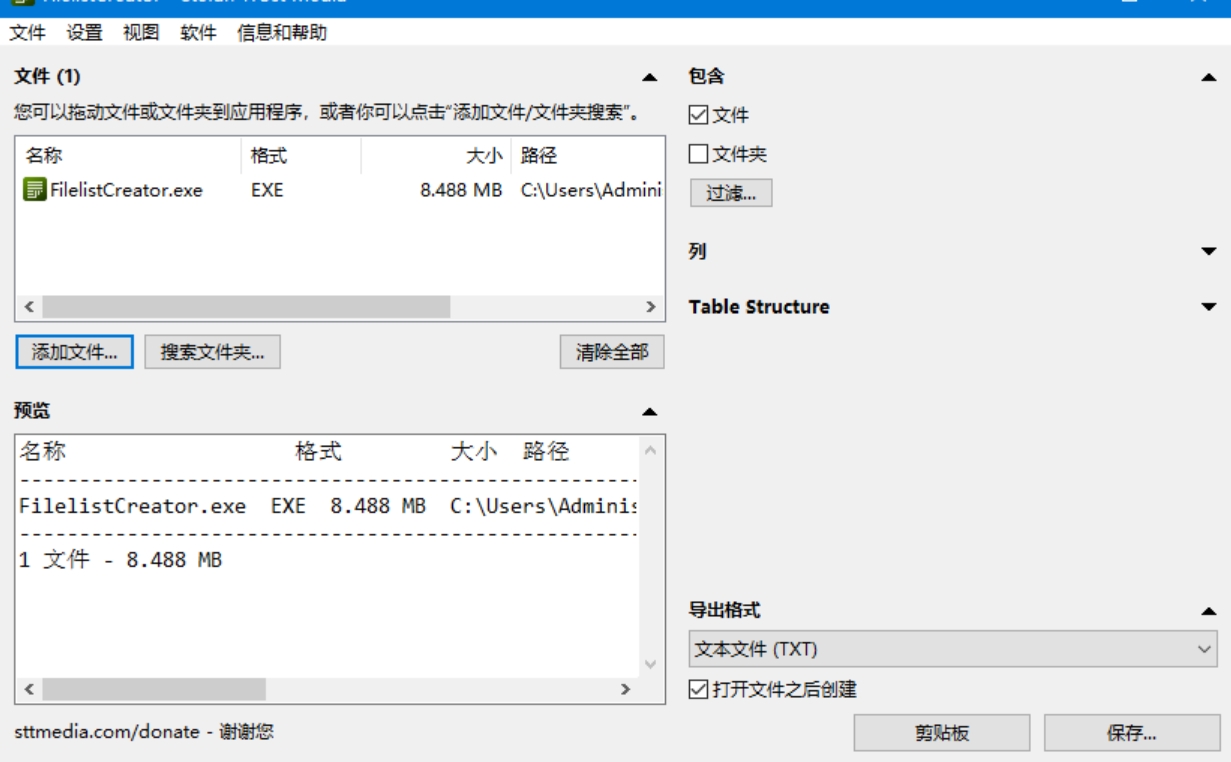Screen dimensions: 1231x762
Task: Toggle the 打开文件之后创建 checkbox
Action: 699,689
